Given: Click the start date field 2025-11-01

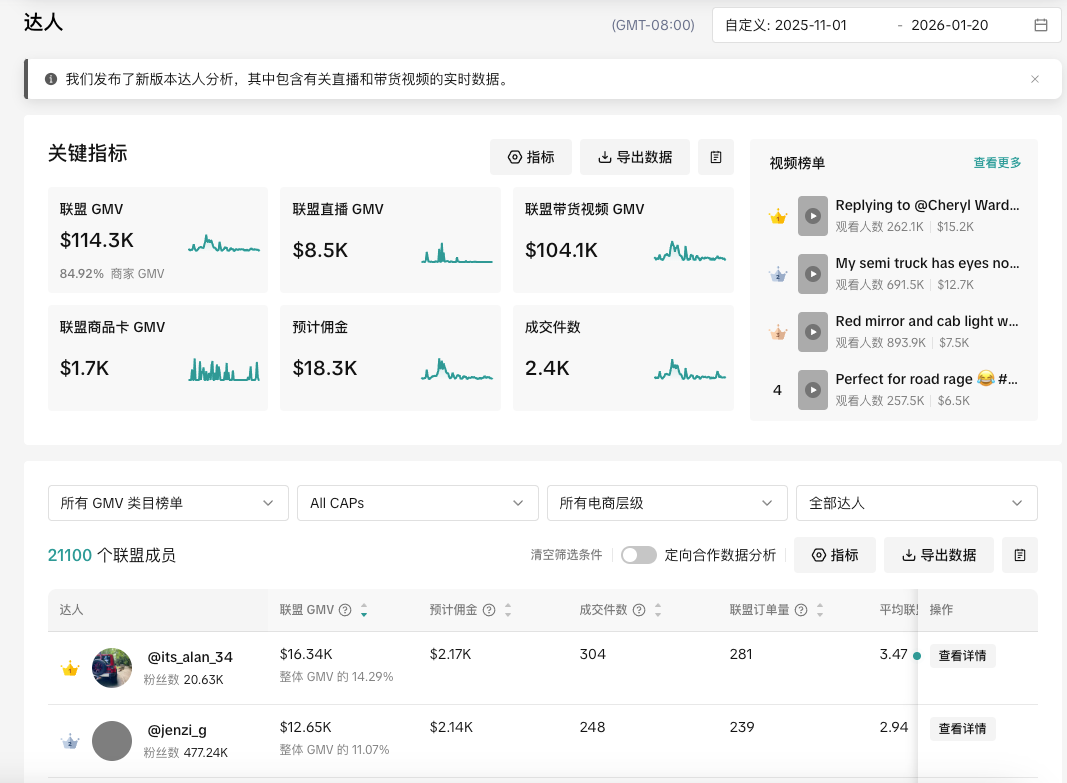Looking at the screenshot, I should coord(810,25).
